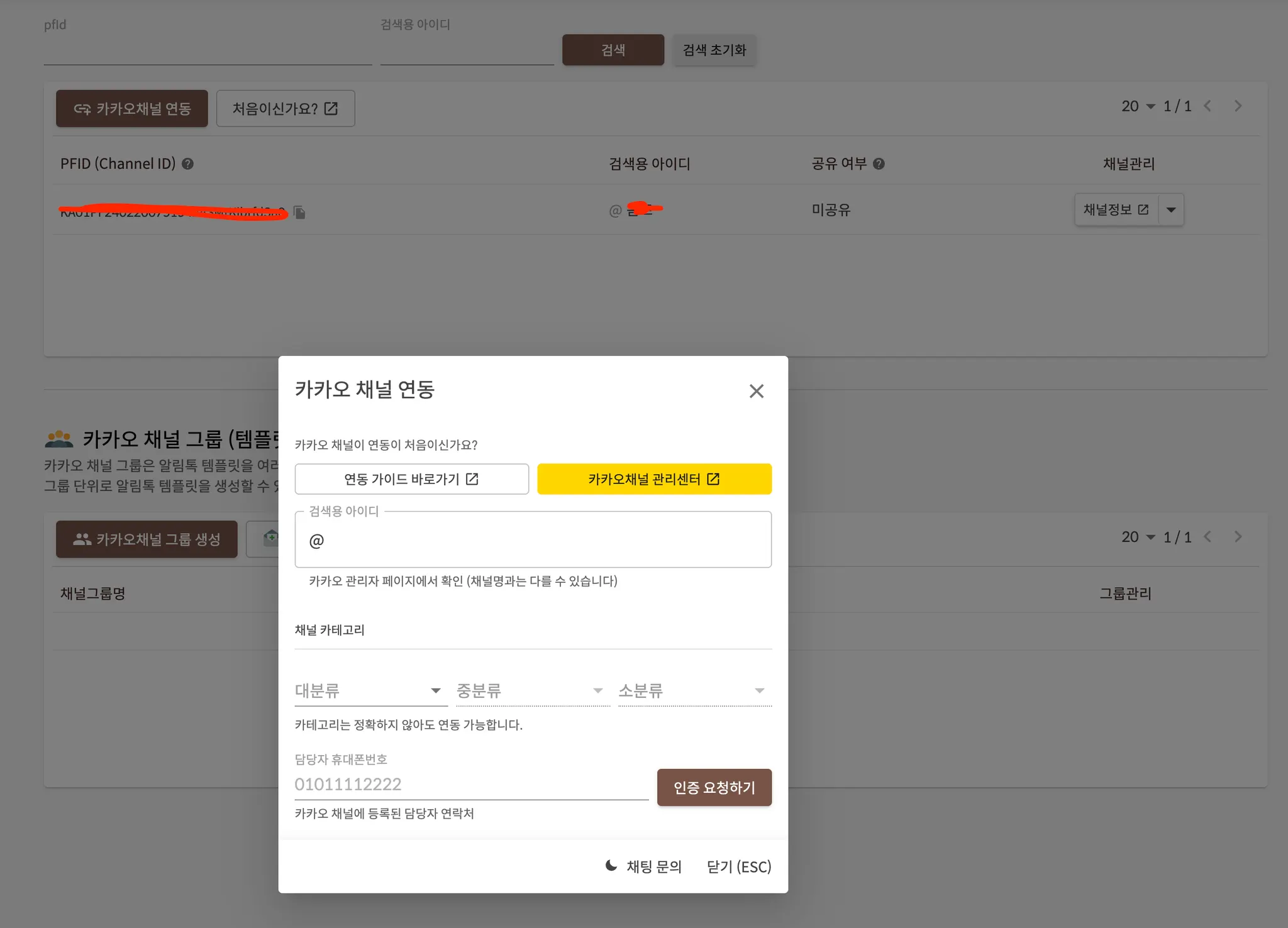Click the 담당자 휴대폰번호 phone field
This screenshot has width=1288, height=928.
coord(470,785)
